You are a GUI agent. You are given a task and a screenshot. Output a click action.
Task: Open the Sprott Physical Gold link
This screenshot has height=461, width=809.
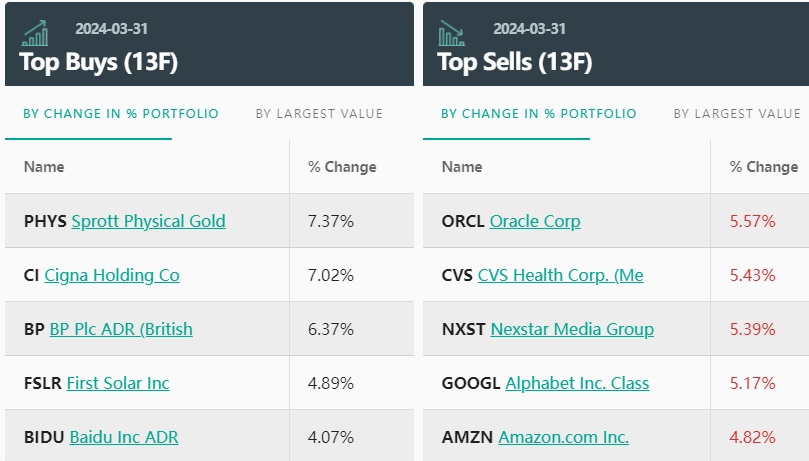pyautogui.click(x=148, y=221)
